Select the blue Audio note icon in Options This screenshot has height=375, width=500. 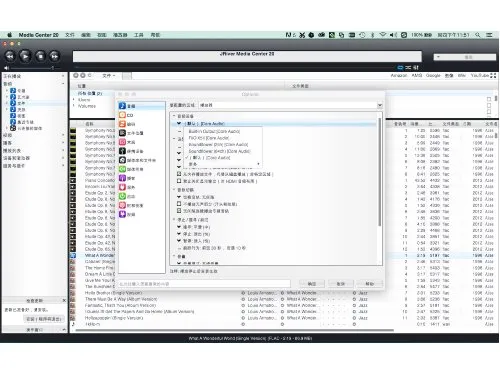tap(122, 106)
